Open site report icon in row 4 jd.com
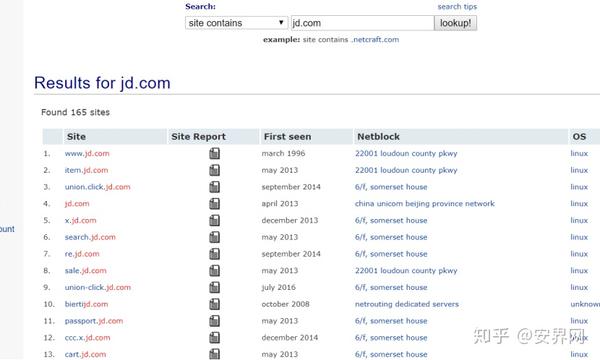 click(215, 204)
